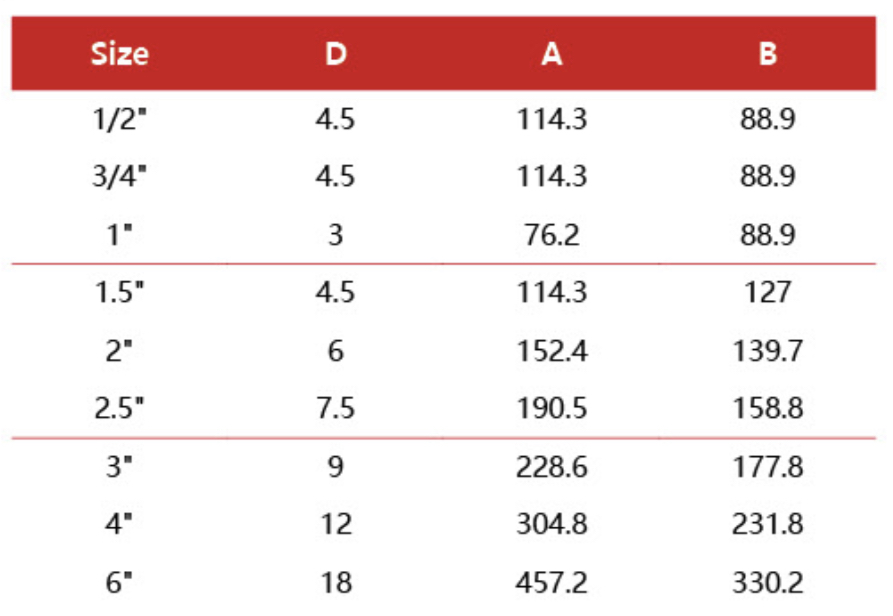Select D value 7.5
This screenshot has width=893, height=616.
[336, 408]
